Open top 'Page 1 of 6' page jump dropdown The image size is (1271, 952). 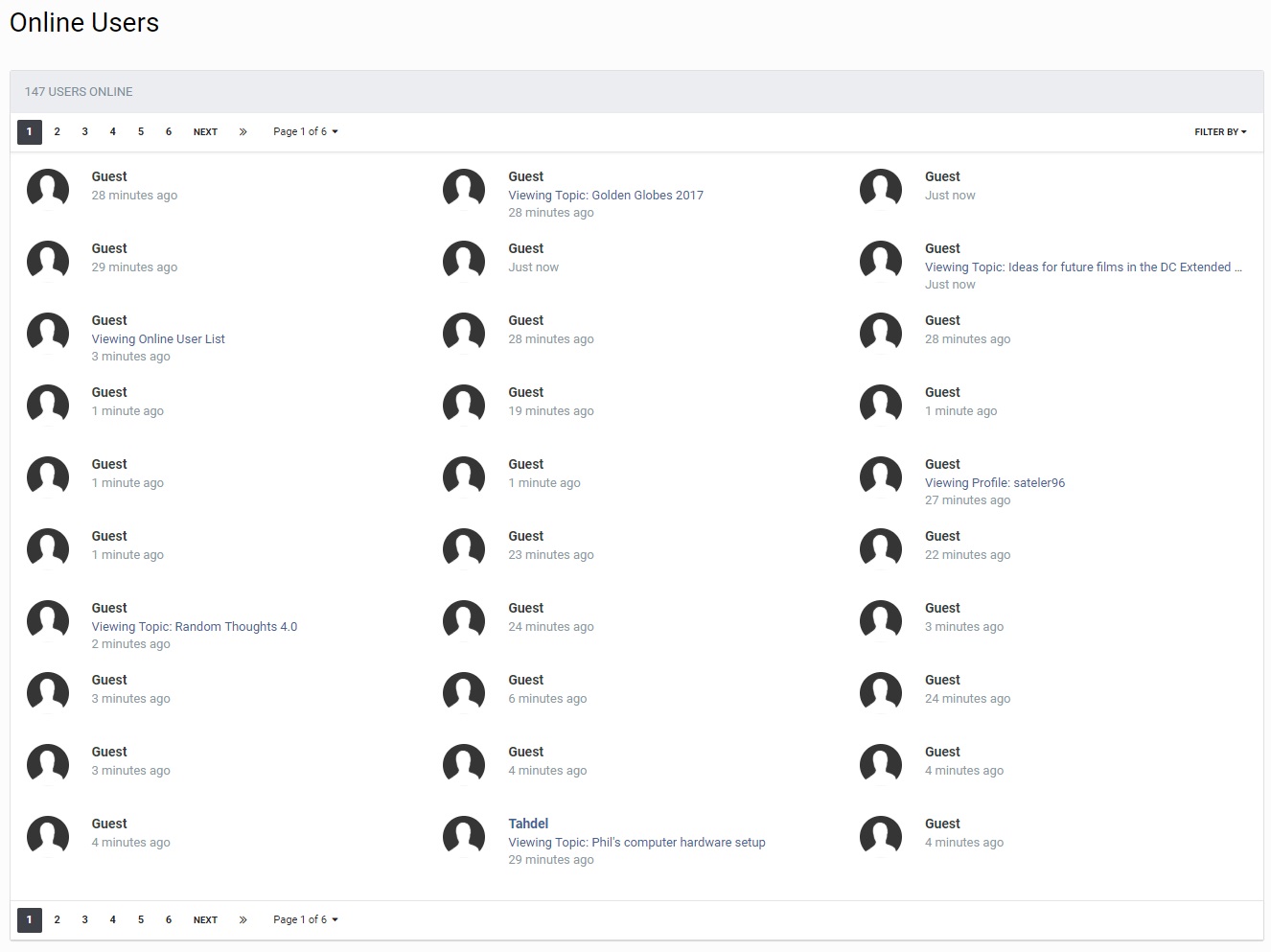pos(305,132)
